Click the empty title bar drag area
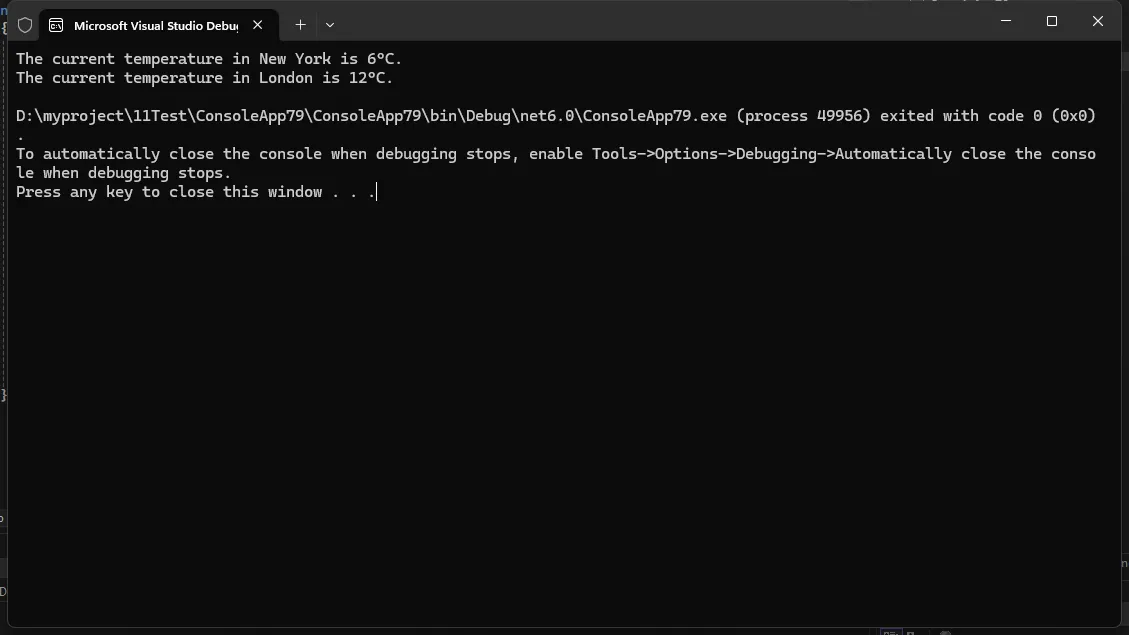1129x635 pixels. point(650,22)
